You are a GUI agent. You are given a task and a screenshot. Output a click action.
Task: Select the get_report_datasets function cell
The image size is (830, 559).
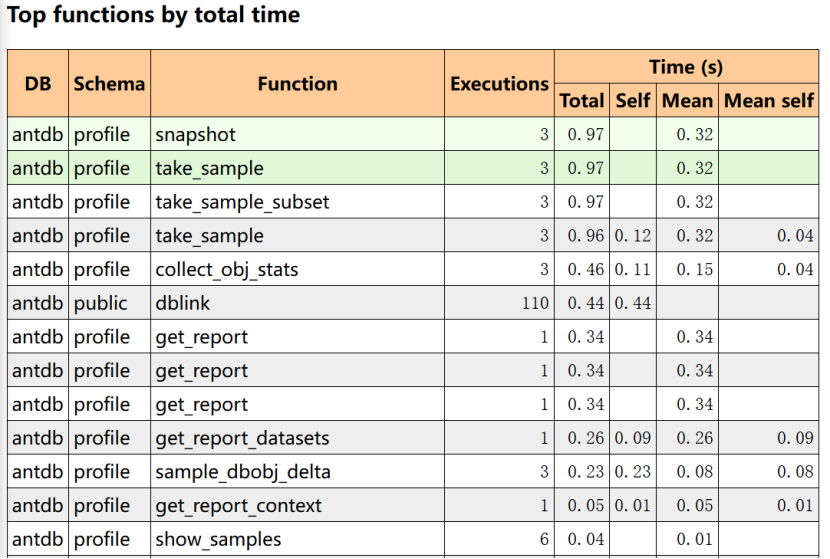pos(242,438)
